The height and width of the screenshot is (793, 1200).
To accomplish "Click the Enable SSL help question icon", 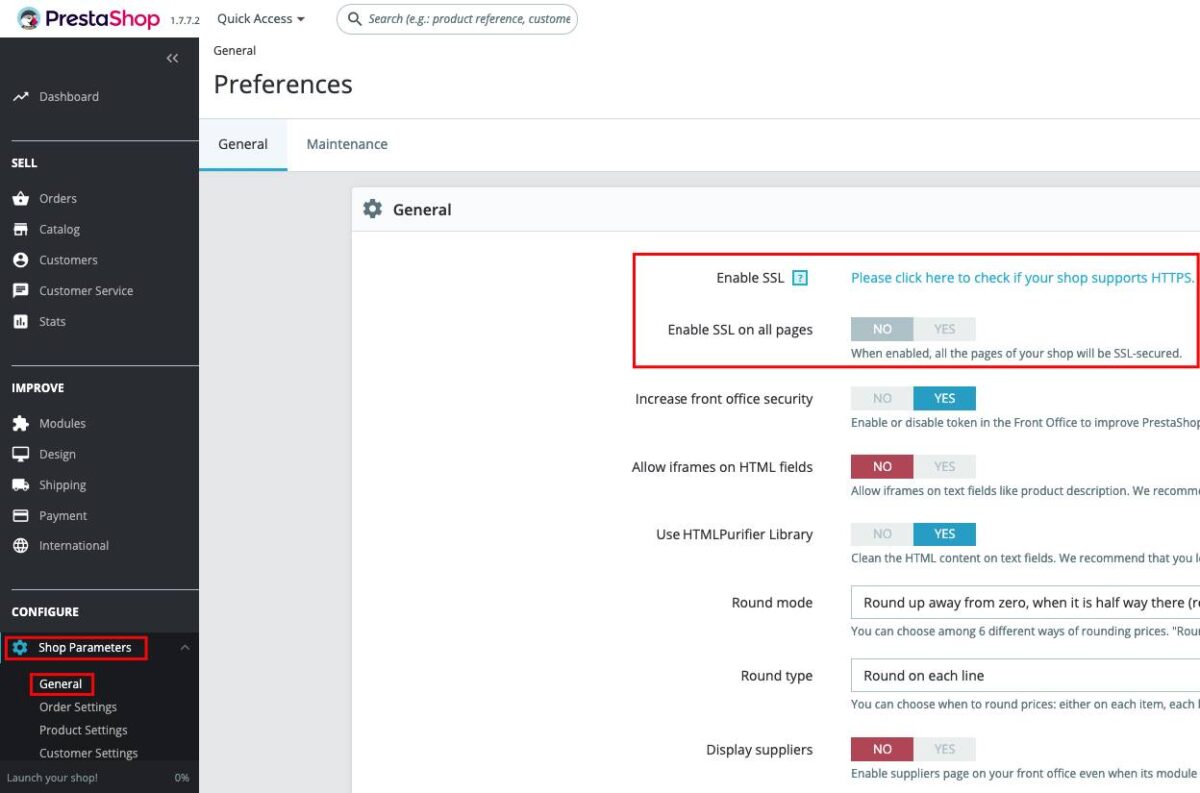I will pos(800,278).
